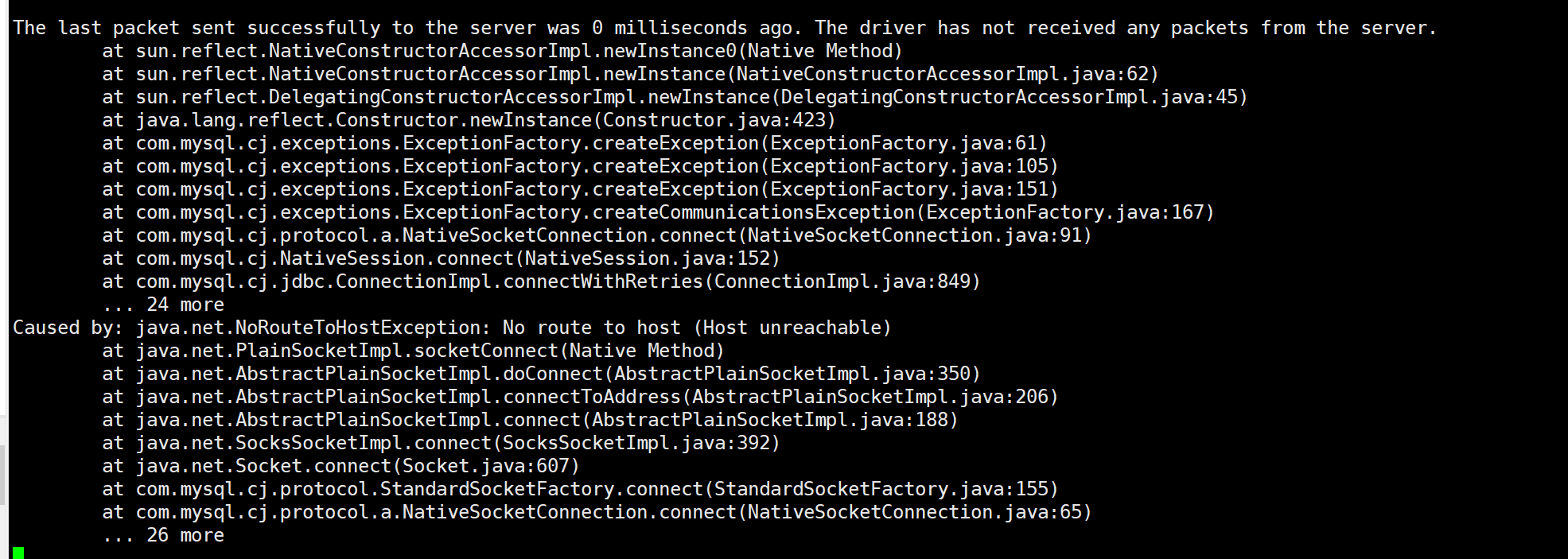Click the NativeSocketConnection.java:91 reference

914,235
